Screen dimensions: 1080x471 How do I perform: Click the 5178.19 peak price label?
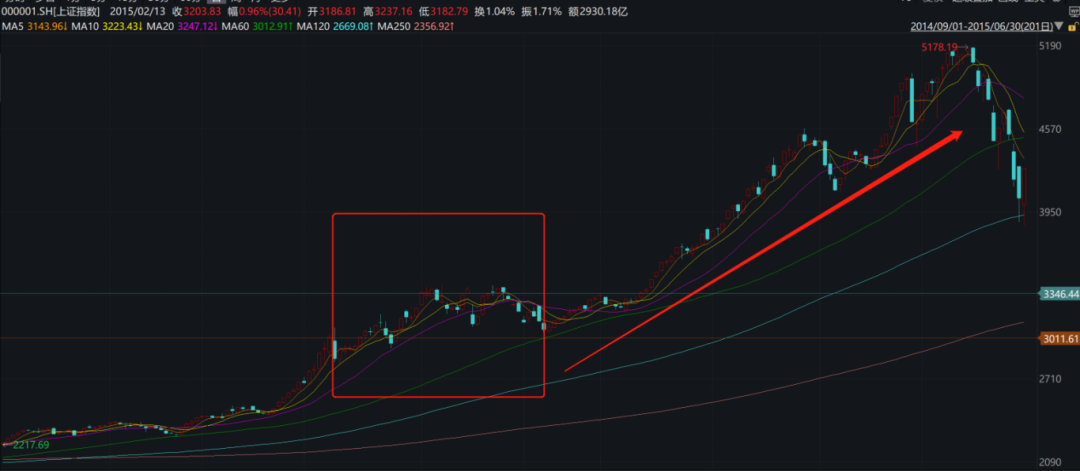pyautogui.click(x=939, y=47)
